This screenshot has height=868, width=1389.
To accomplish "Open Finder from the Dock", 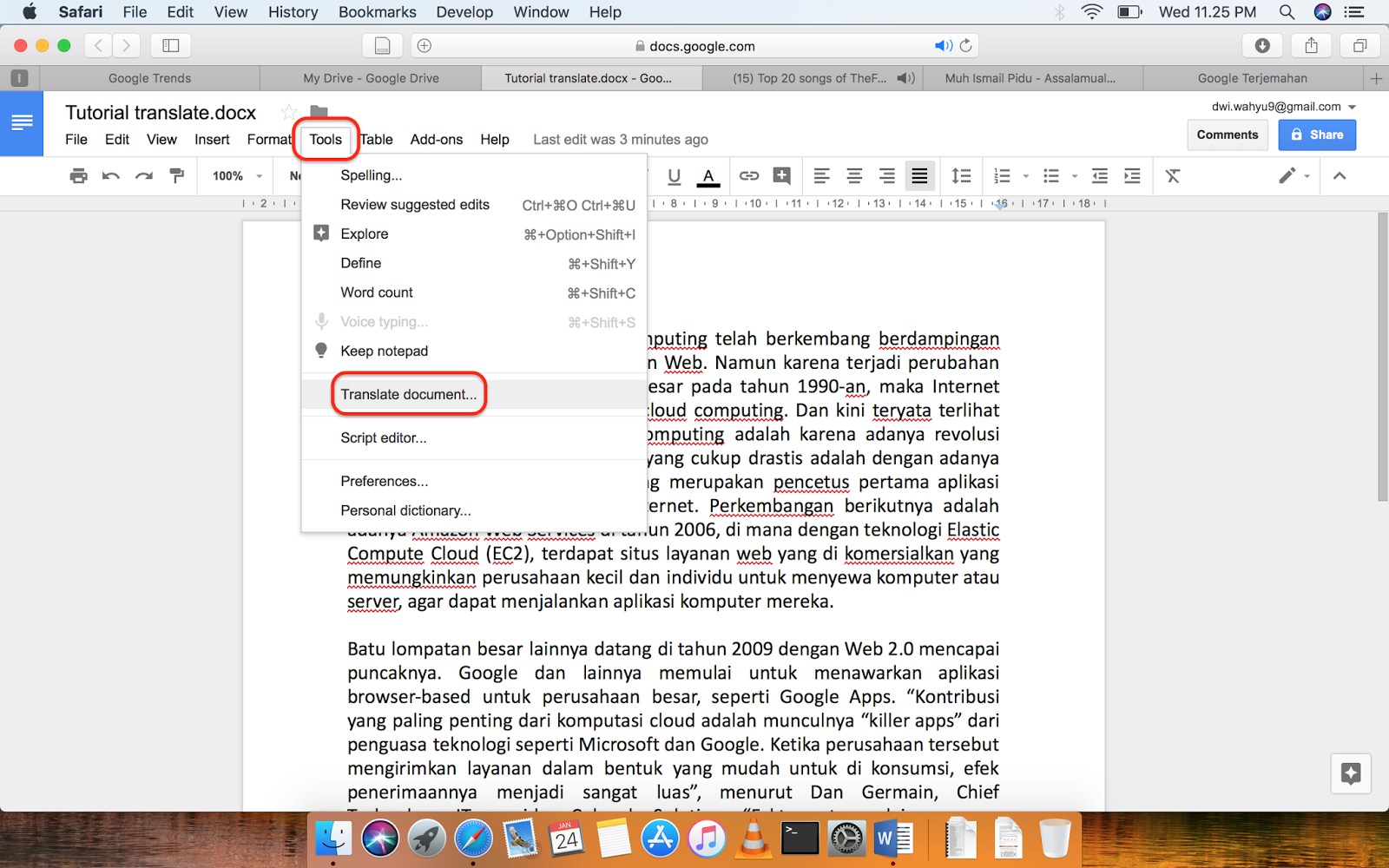I will tap(332, 838).
